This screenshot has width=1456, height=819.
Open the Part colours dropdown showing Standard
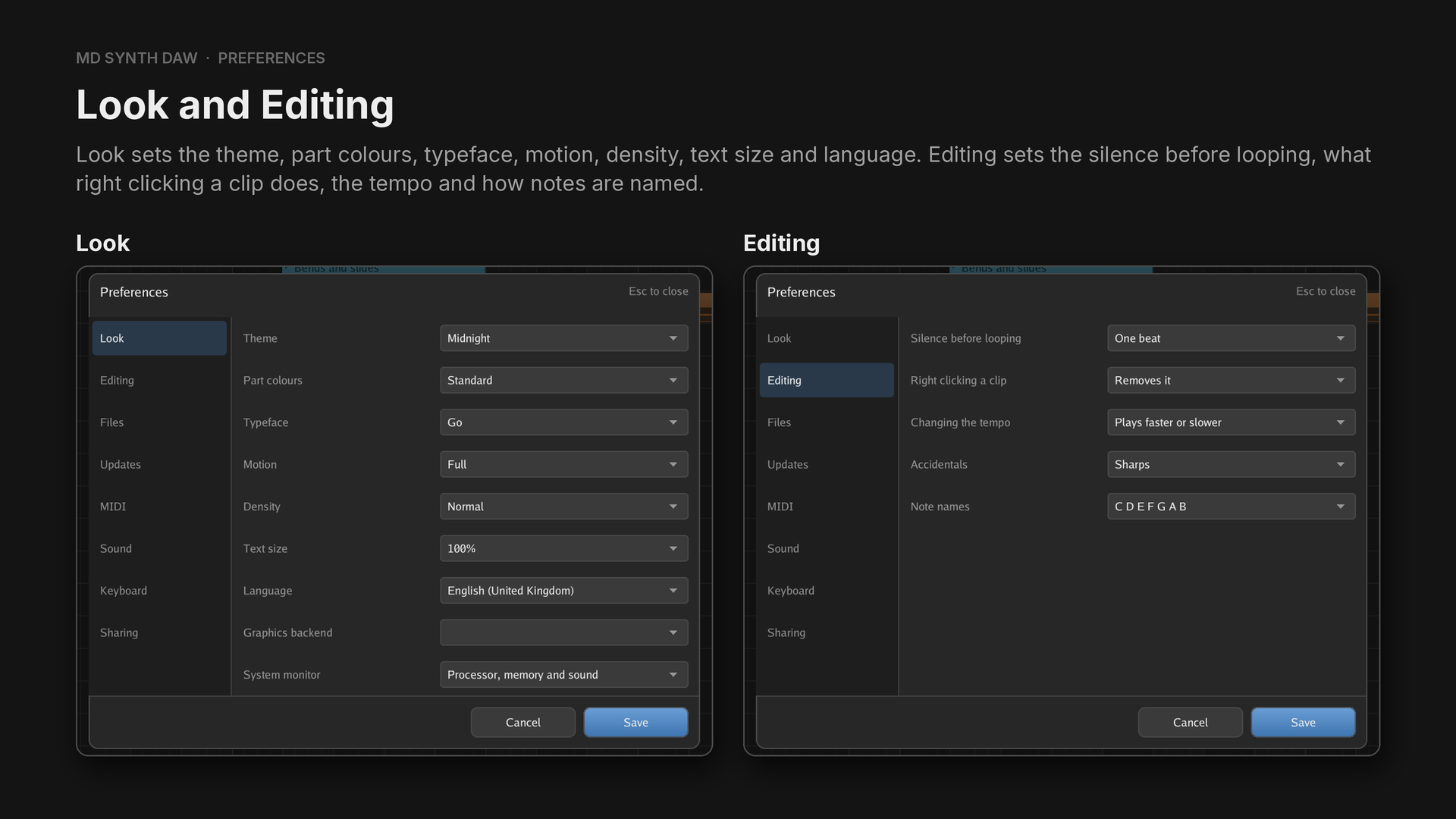click(563, 380)
